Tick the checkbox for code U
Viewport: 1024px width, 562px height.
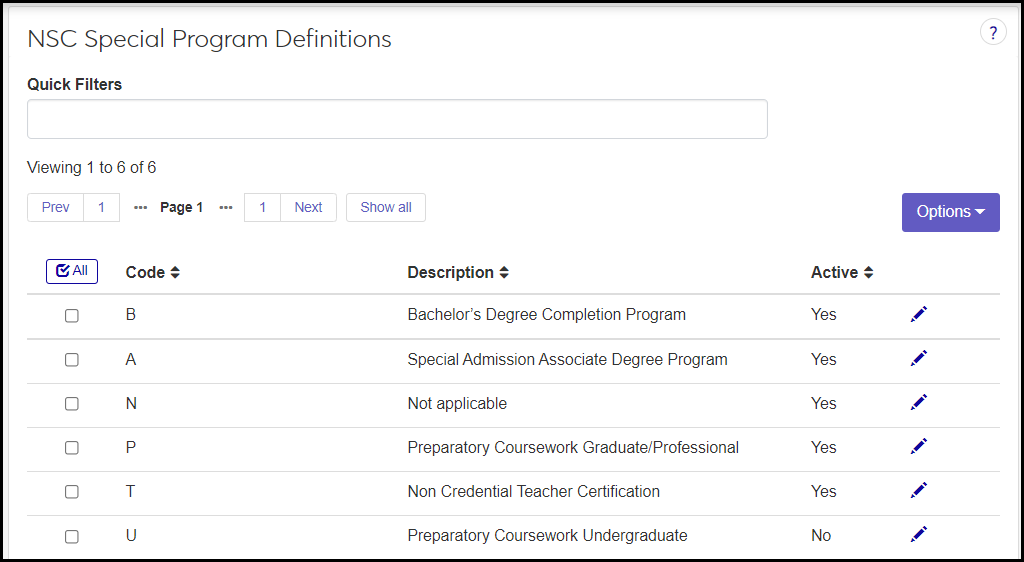pos(72,536)
